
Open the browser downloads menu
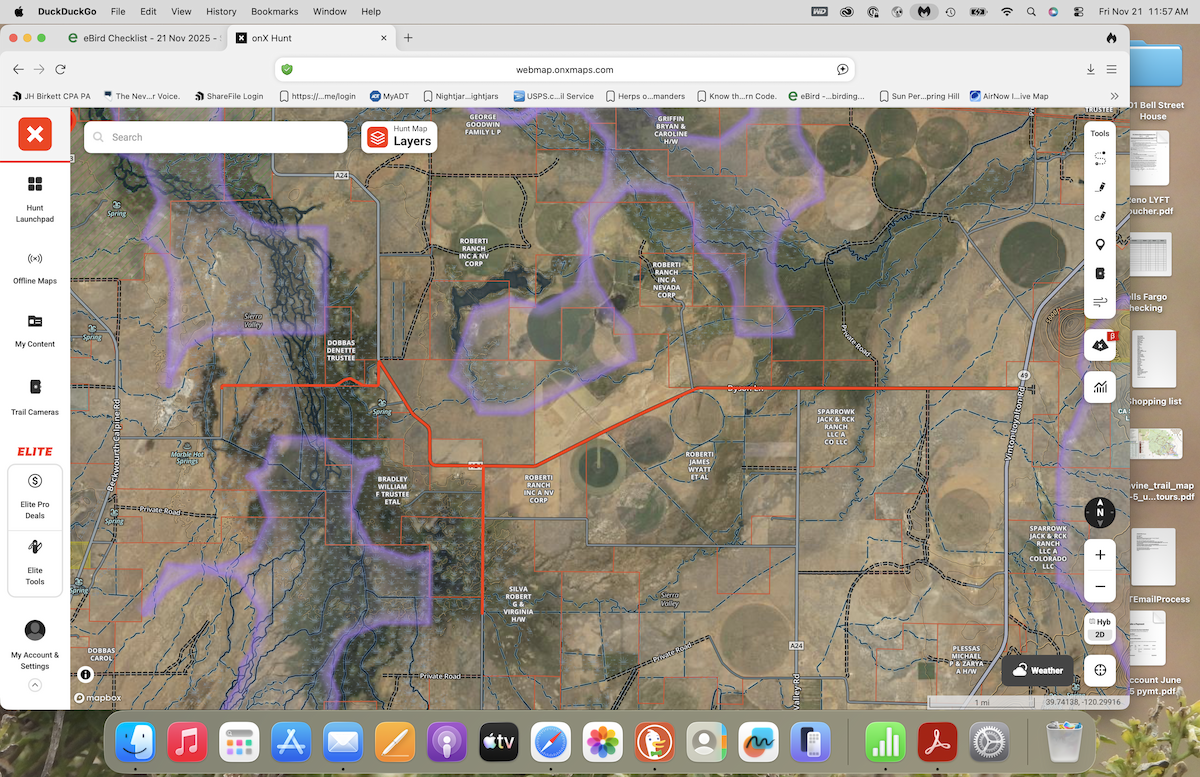[x=1090, y=69]
